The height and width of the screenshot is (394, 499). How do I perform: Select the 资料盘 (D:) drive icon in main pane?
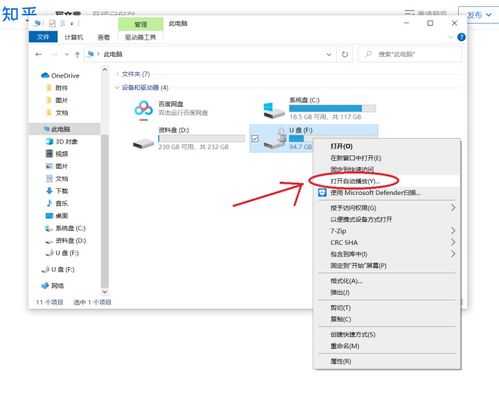coord(143,144)
